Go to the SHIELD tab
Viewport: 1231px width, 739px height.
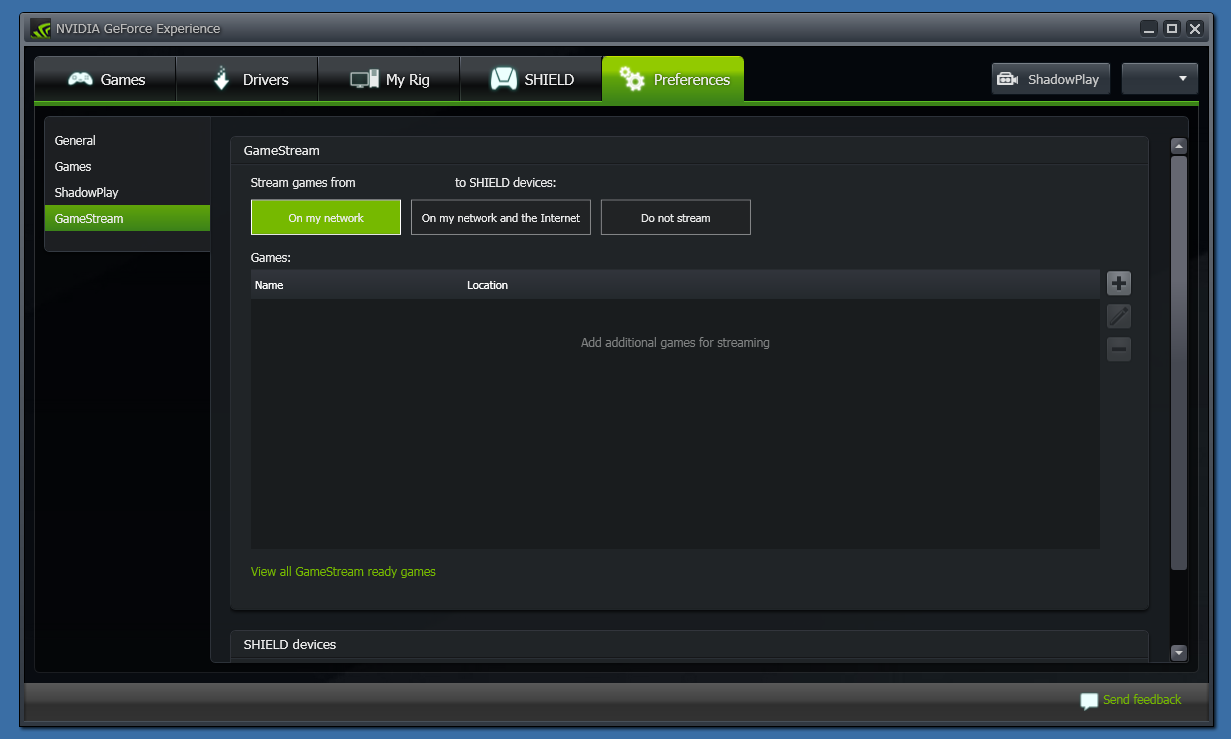click(x=531, y=79)
